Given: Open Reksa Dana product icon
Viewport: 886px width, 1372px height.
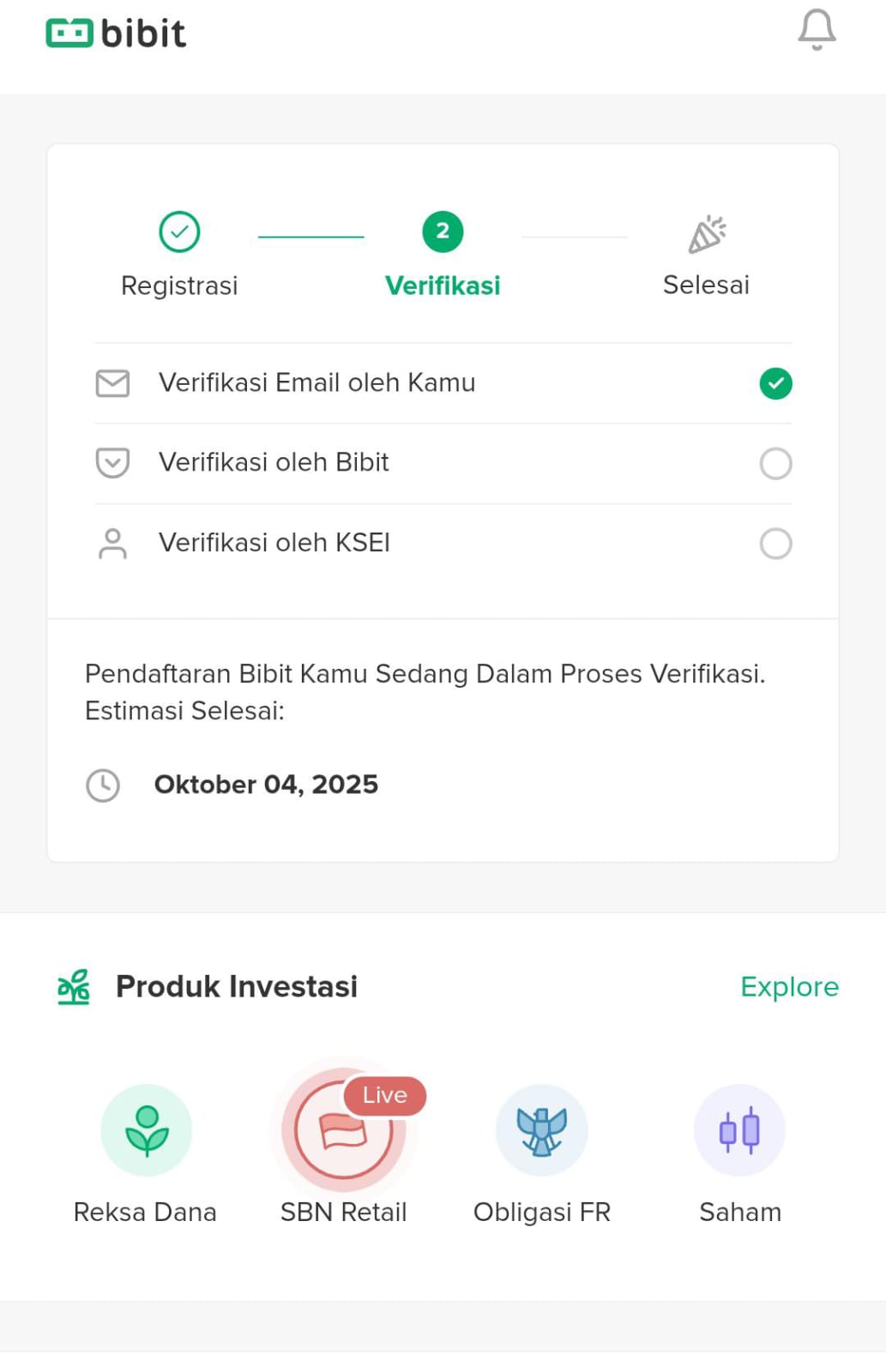Looking at the screenshot, I should tap(146, 1129).
